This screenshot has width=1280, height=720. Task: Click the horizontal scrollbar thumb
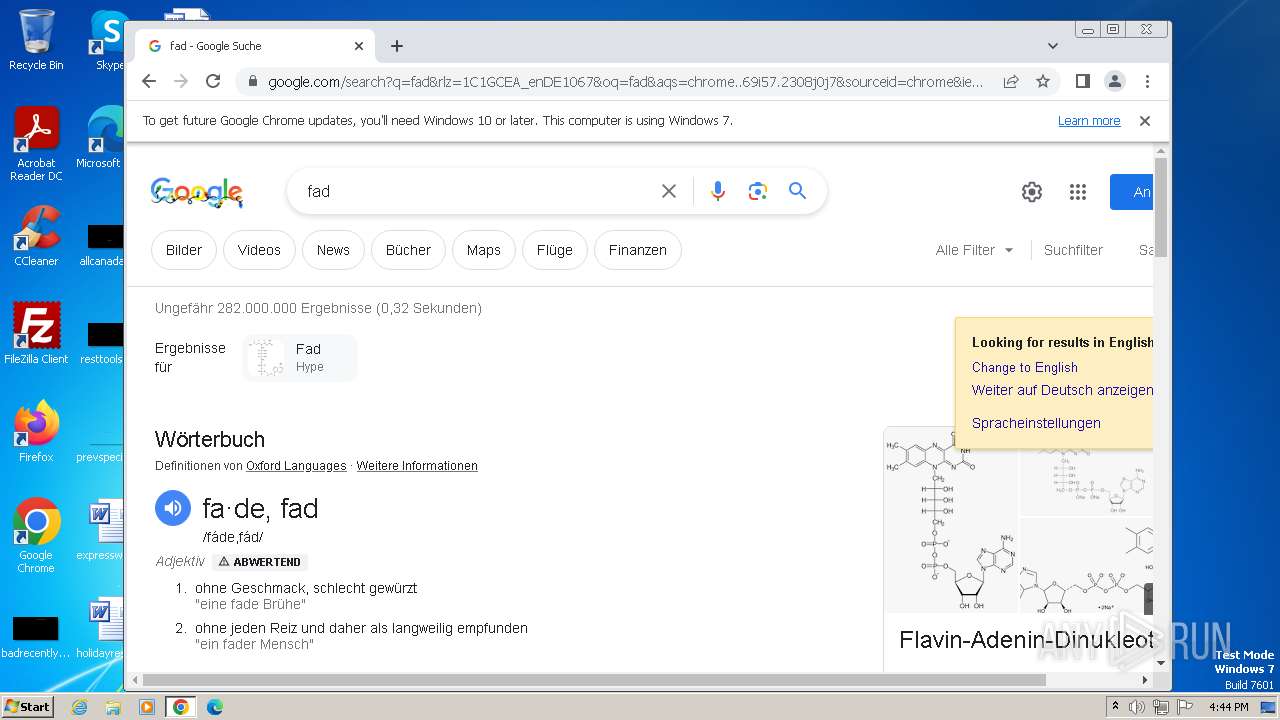(x=593, y=680)
